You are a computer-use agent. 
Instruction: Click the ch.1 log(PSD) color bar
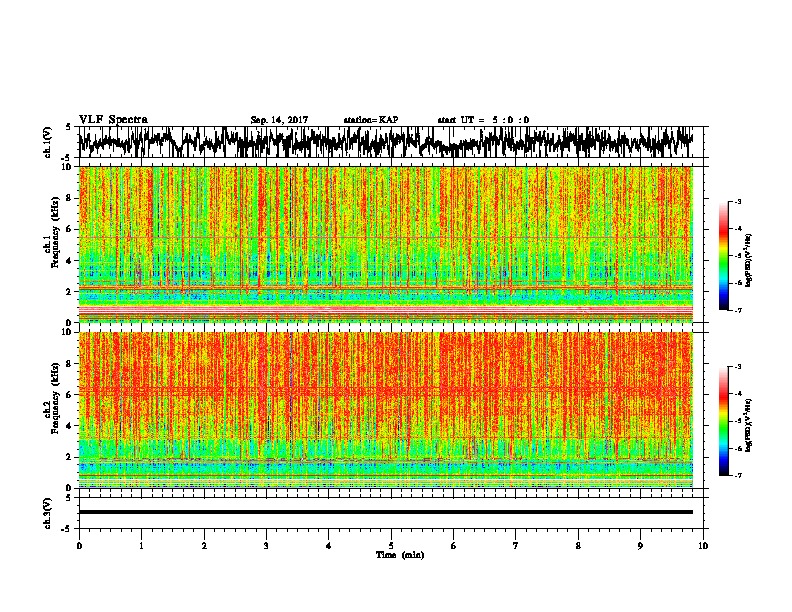[x=723, y=256]
